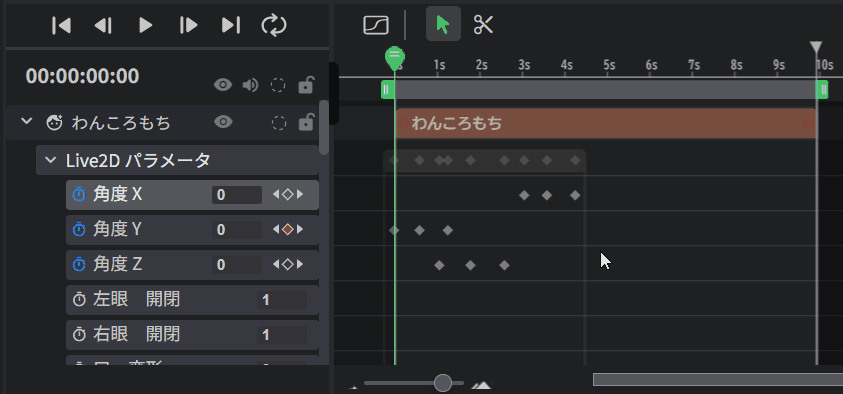Collapse the わんころもち track

click(26, 122)
